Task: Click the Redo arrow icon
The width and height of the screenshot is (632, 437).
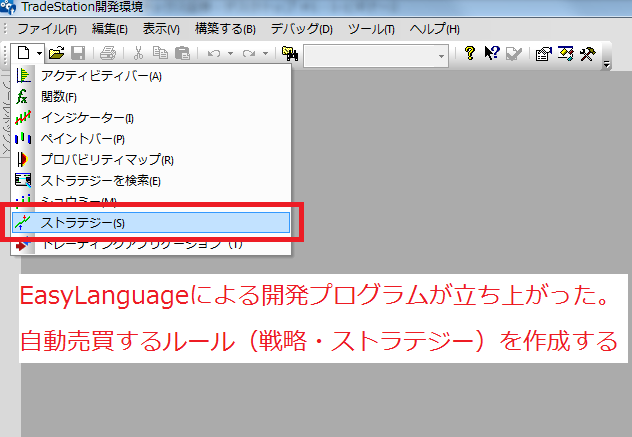Action: coord(249,53)
